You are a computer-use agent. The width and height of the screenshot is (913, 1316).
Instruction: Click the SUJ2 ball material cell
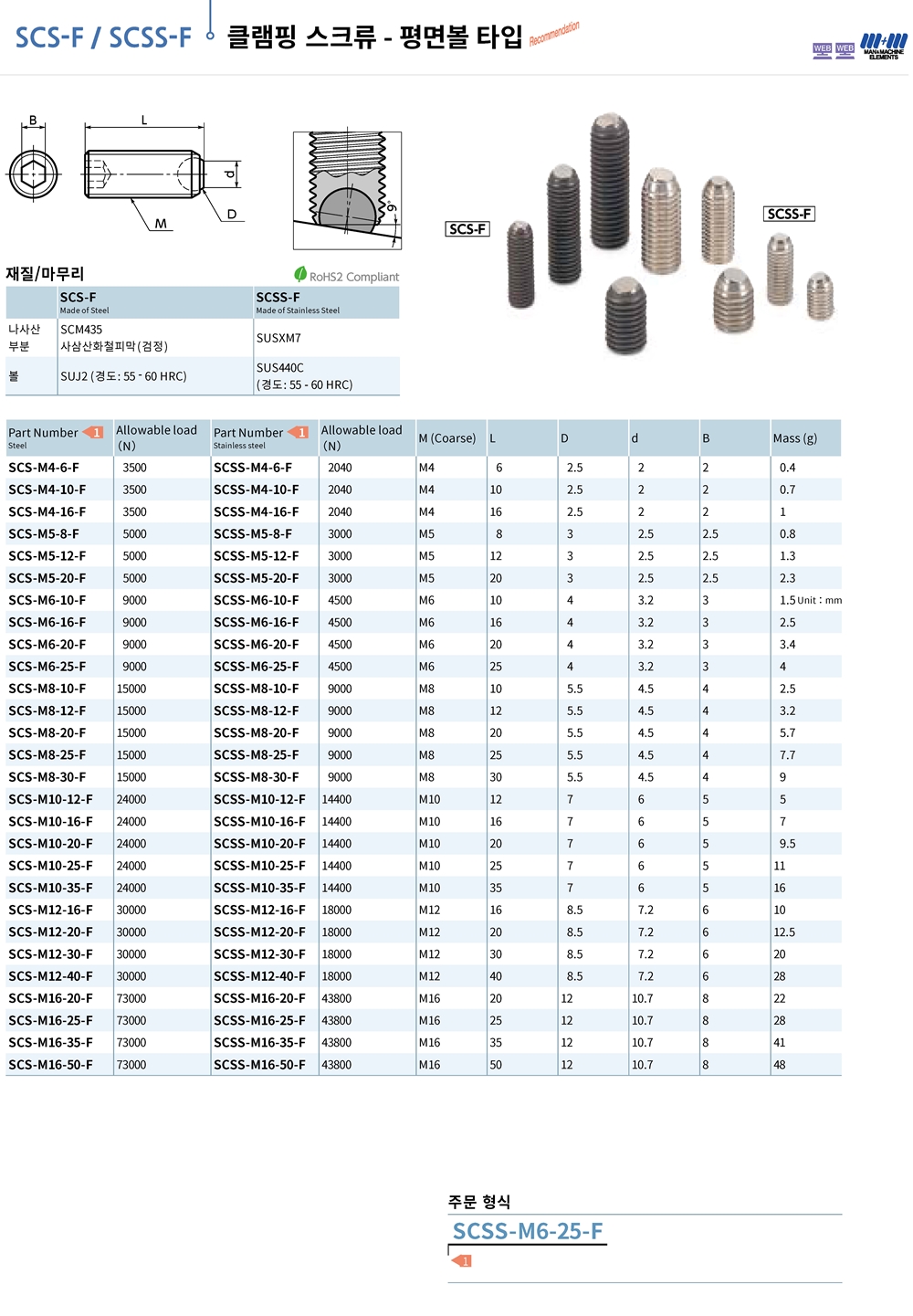click(x=156, y=376)
